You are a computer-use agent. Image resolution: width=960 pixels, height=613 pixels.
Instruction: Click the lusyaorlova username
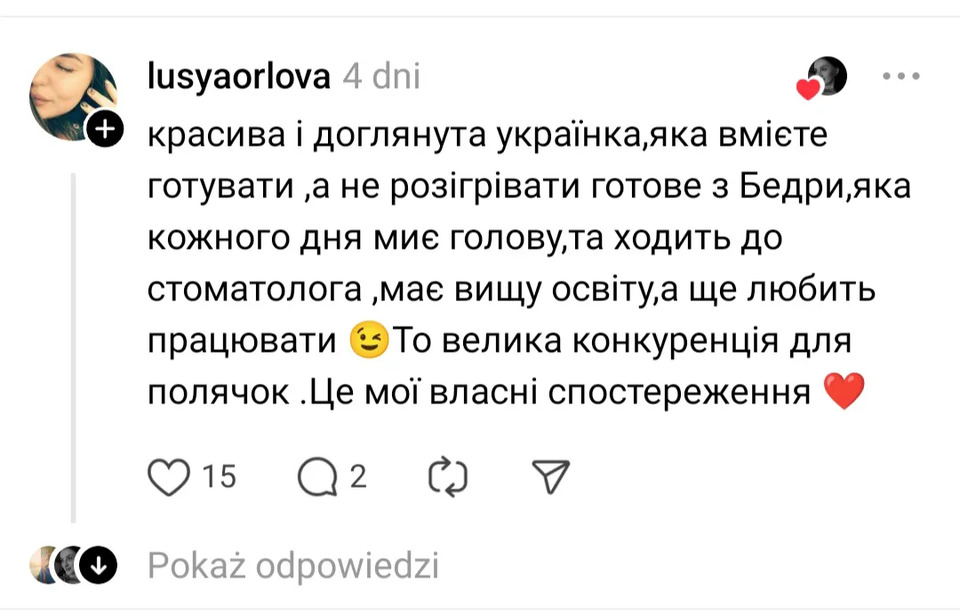[237, 77]
